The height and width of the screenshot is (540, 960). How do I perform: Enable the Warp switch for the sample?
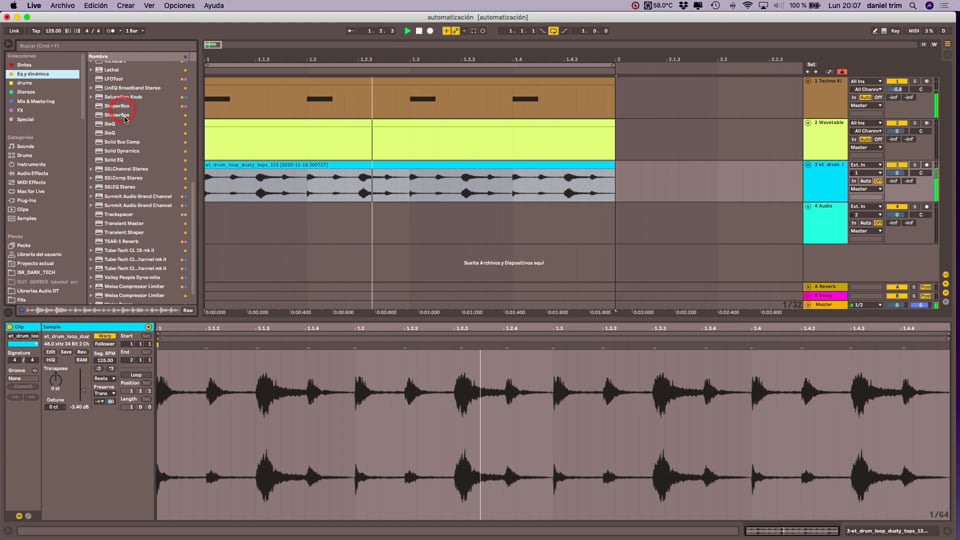click(x=105, y=336)
